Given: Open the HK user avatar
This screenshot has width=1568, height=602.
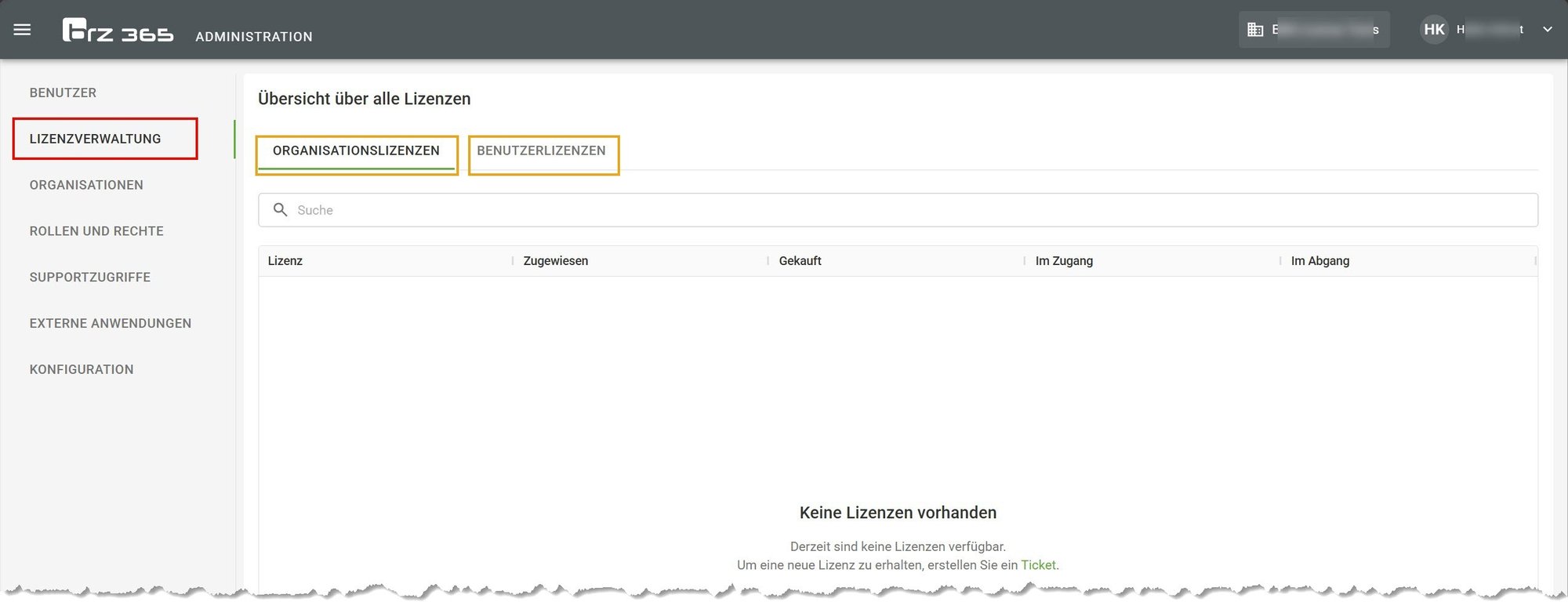Looking at the screenshot, I should (1434, 30).
